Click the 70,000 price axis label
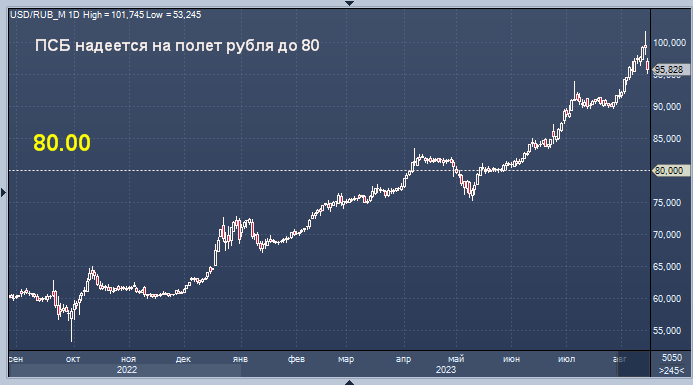This screenshot has width=693, height=385. (x=667, y=235)
